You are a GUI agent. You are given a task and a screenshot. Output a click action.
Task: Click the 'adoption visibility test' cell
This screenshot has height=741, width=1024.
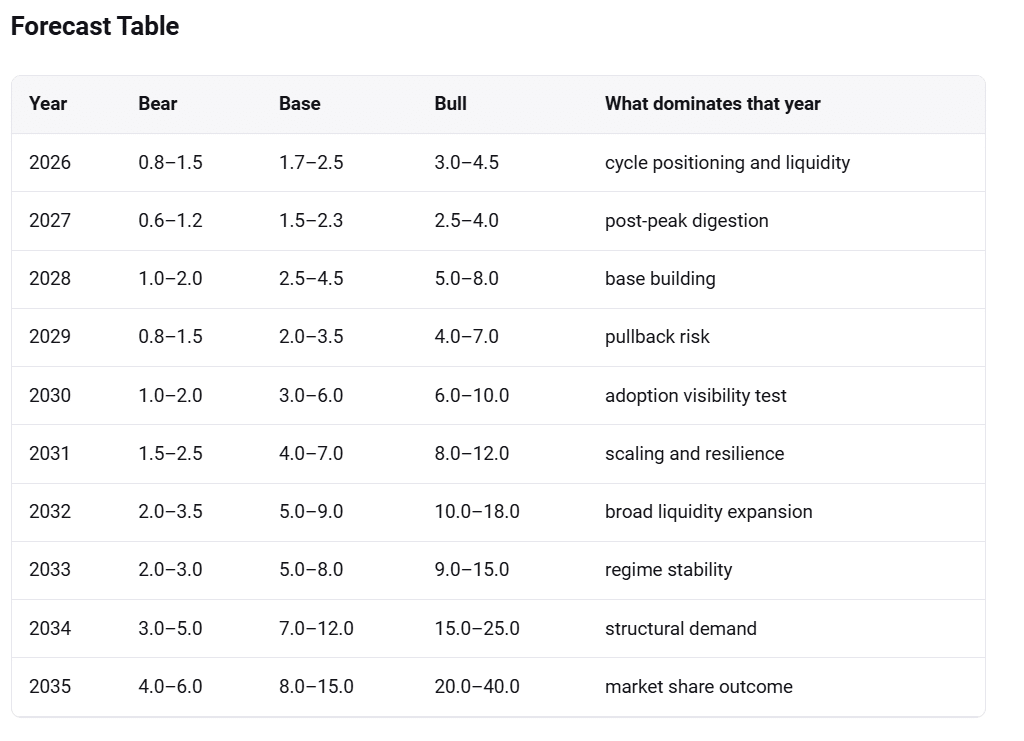point(696,396)
